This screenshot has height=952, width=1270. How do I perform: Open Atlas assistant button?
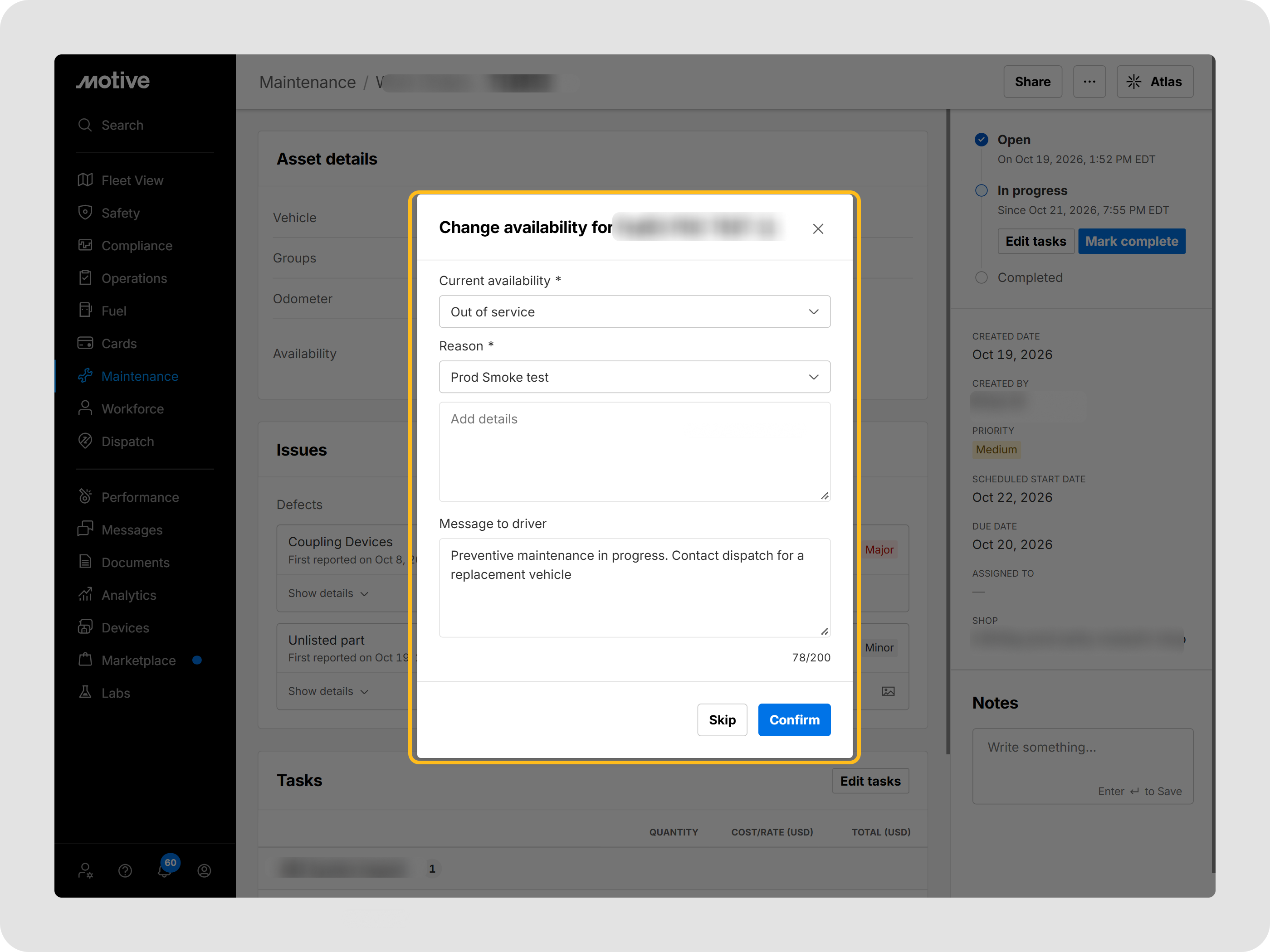tap(1155, 82)
